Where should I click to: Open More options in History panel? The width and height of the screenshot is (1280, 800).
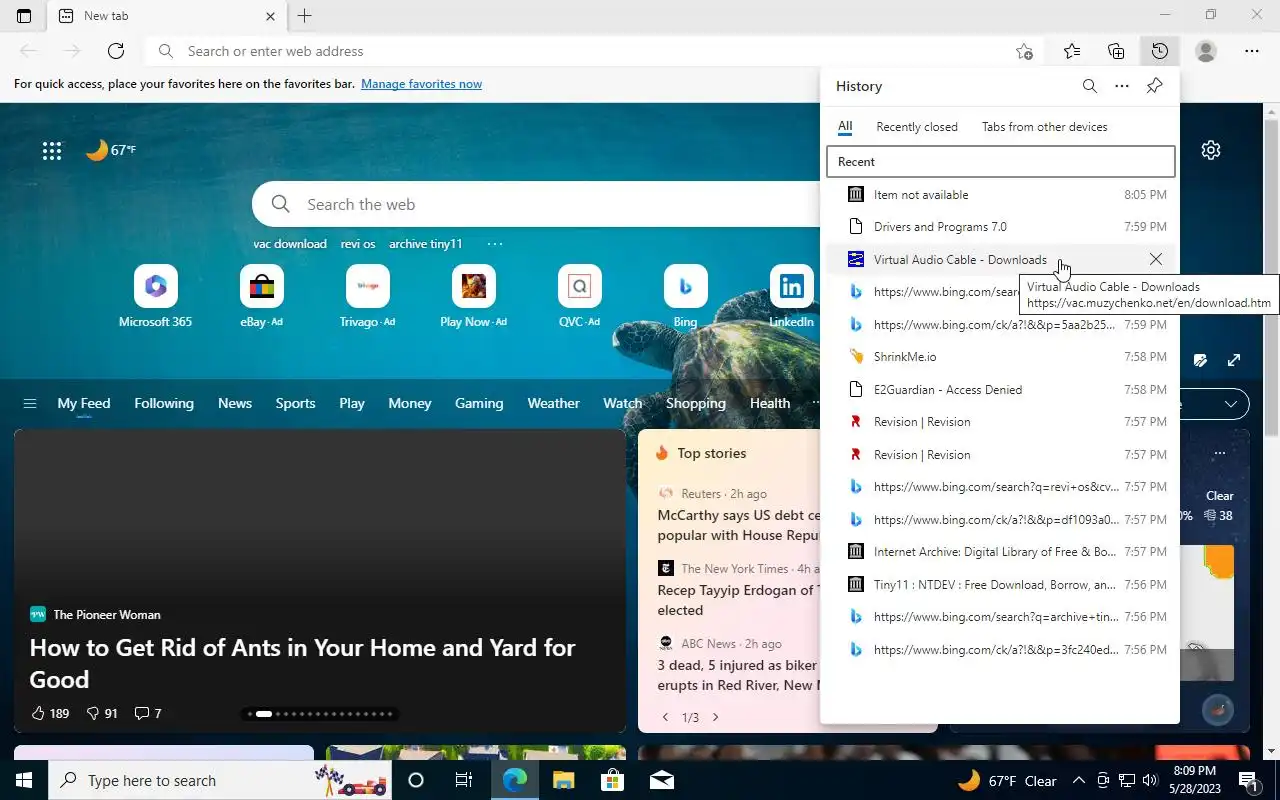[1122, 86]
